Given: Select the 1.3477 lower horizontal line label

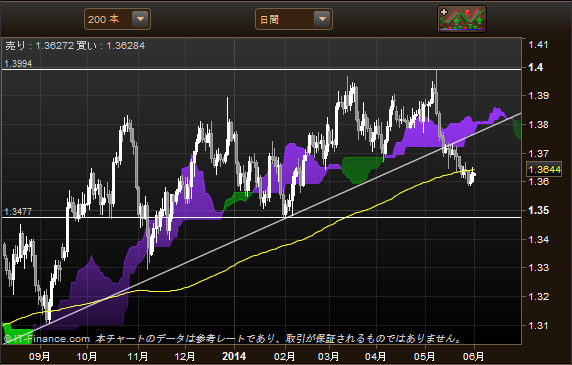Looking at the screenshot, I should [18, 211].
